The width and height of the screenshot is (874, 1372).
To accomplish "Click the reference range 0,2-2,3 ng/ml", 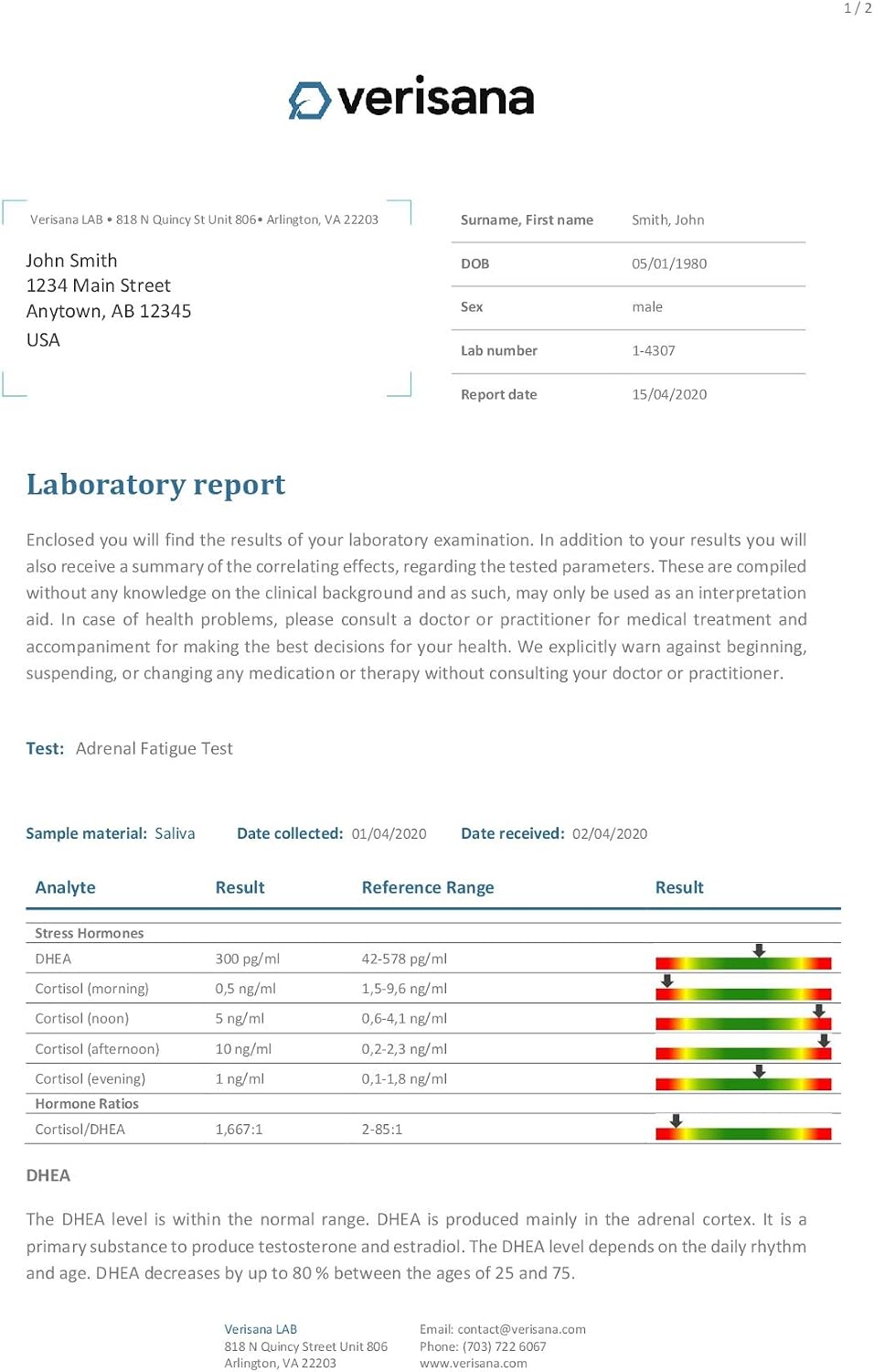I will coord(404,1049).
